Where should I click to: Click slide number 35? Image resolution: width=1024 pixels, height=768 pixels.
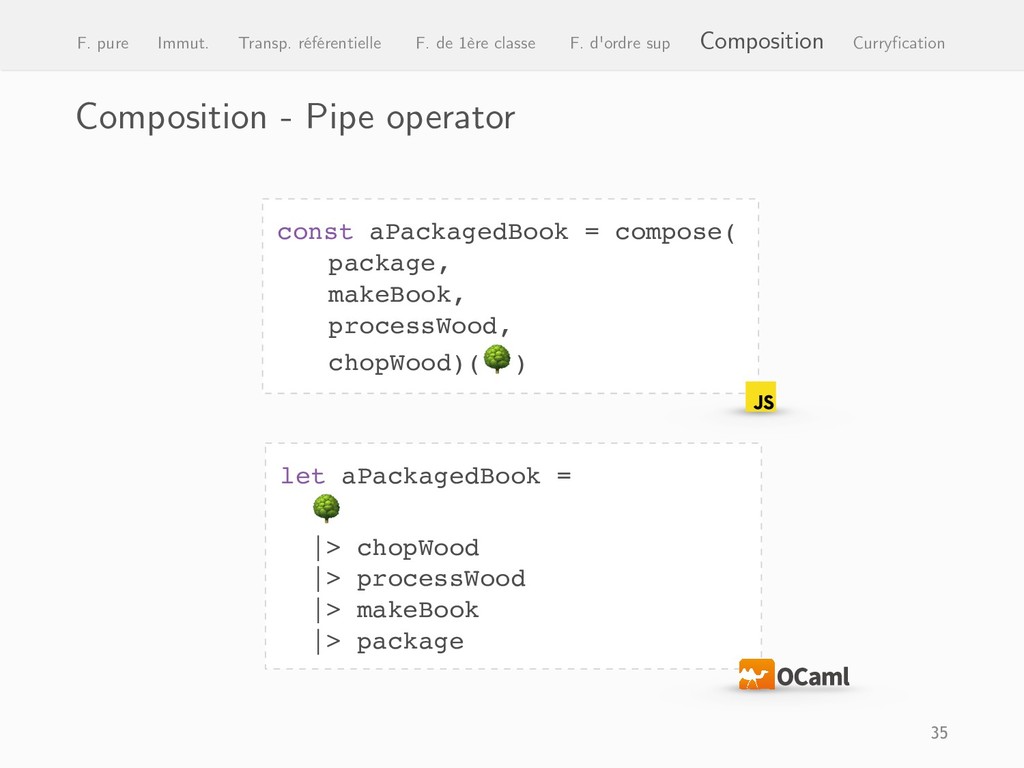(939, 733)
